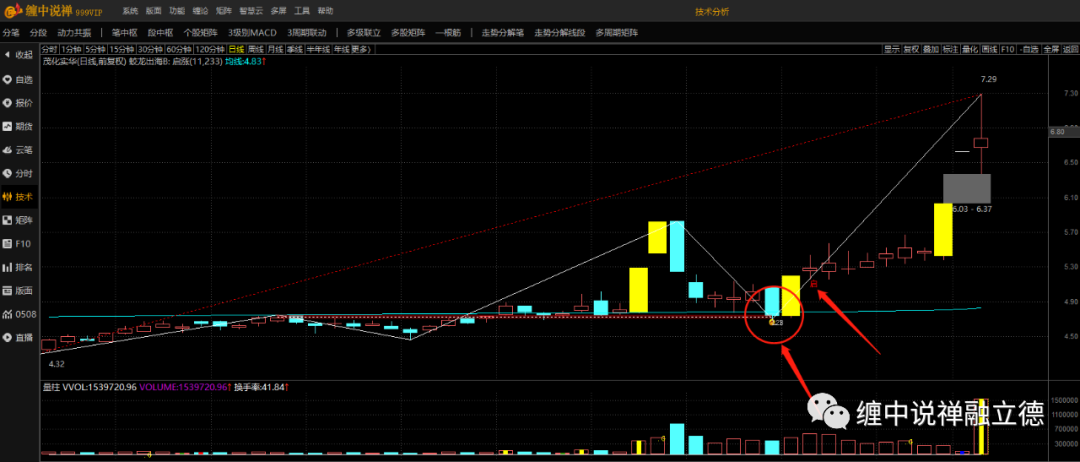Open 多级联立 view
Image resolution: width=1080 pixels, height=462 pixels.
[364, 33]
